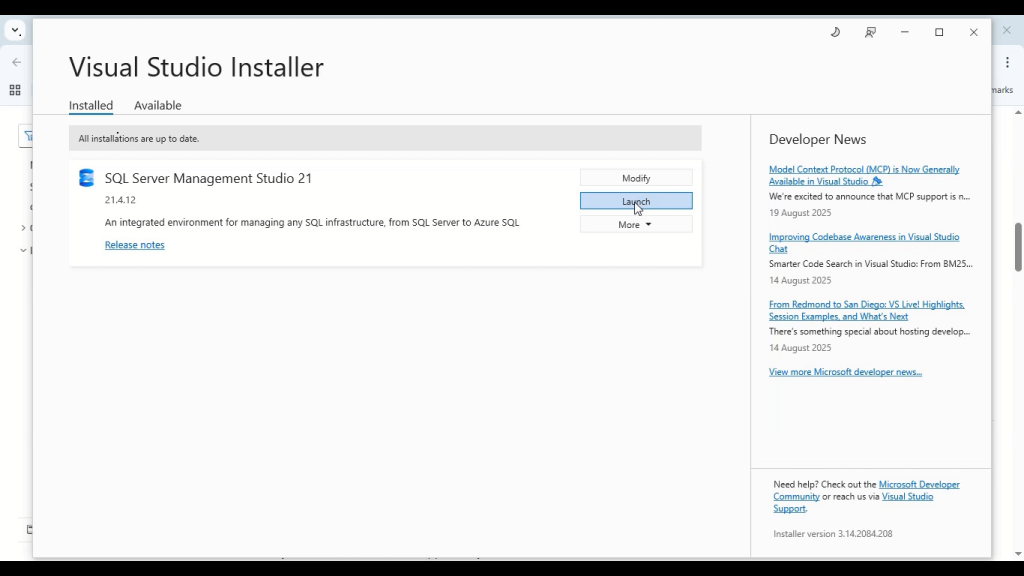Open the apps grid icon in the browser

(14, 90)
